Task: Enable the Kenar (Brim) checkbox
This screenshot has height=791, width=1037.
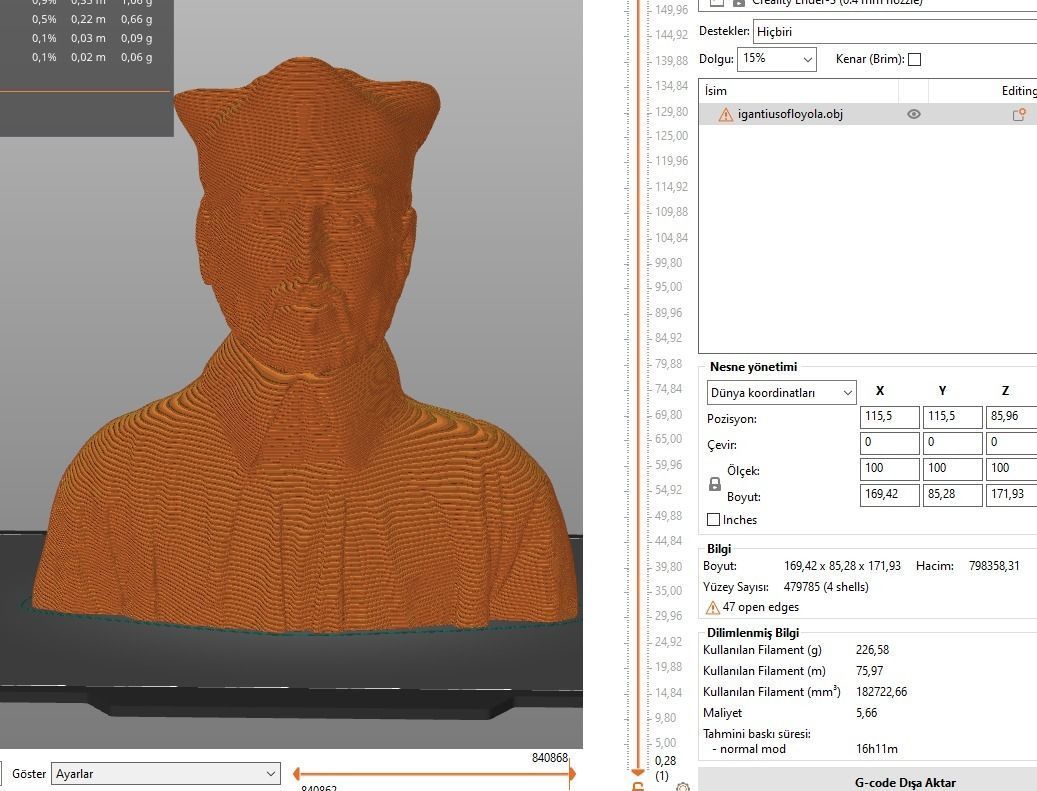Action: pos(915,60)
